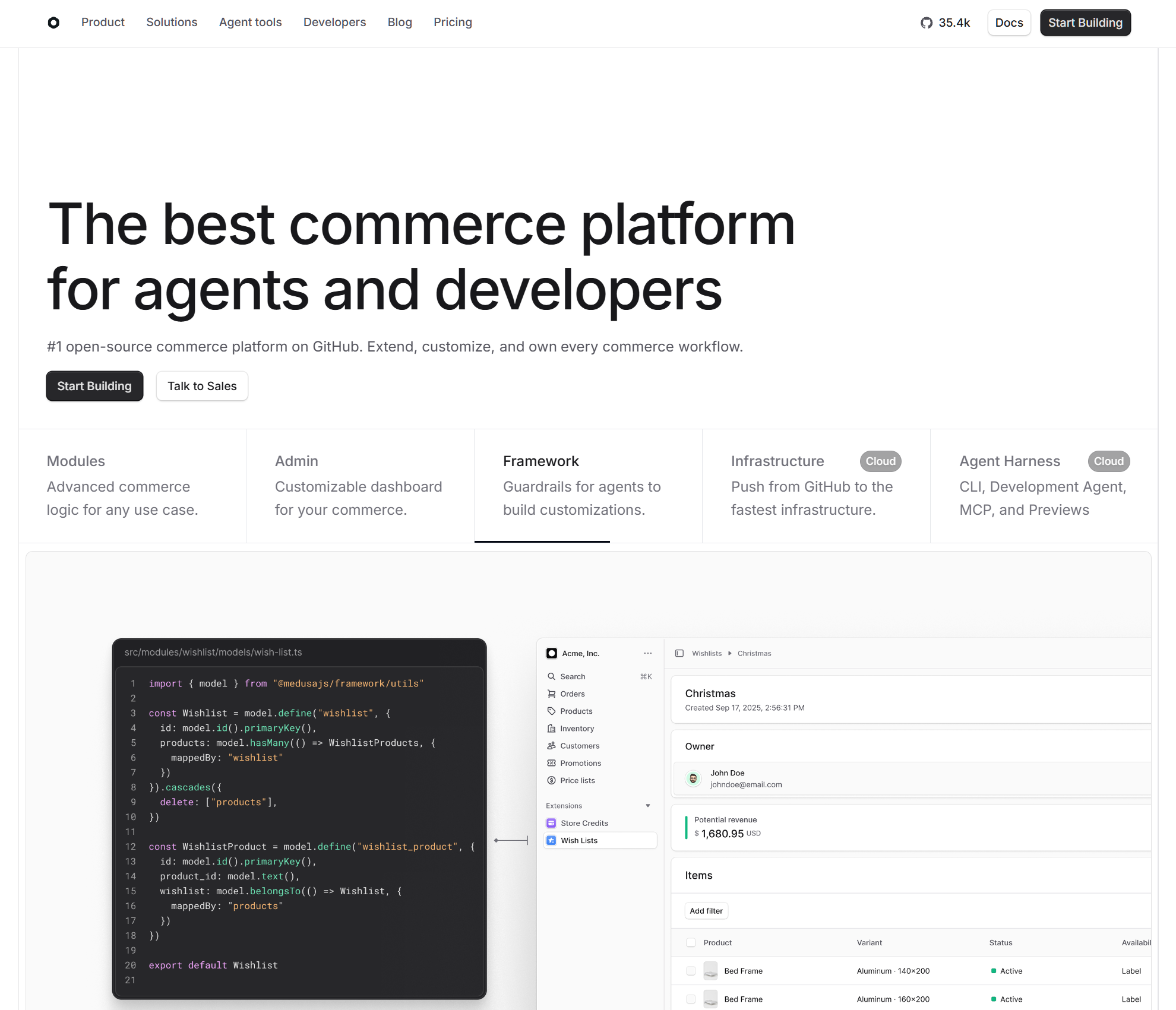
Task: Click the Search magnifier icon in sidebar
Action: point(551,676)
